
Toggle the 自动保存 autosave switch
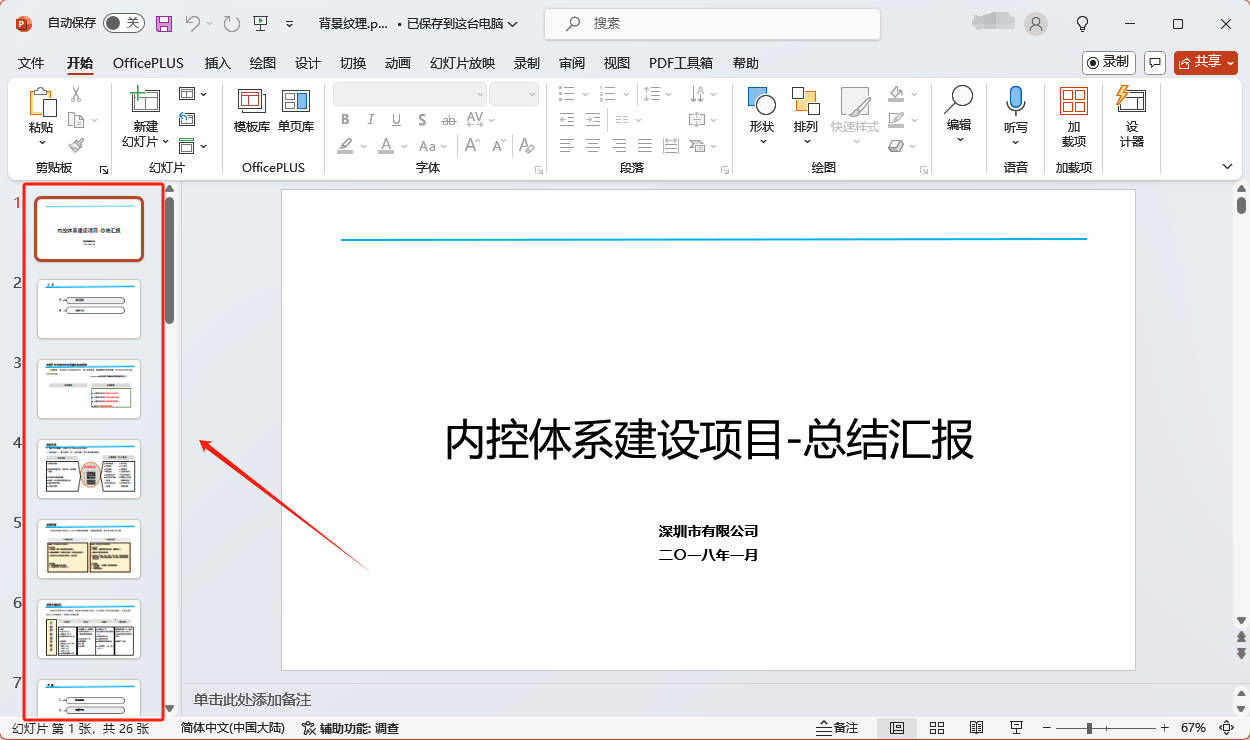click(x=123, y=23)
